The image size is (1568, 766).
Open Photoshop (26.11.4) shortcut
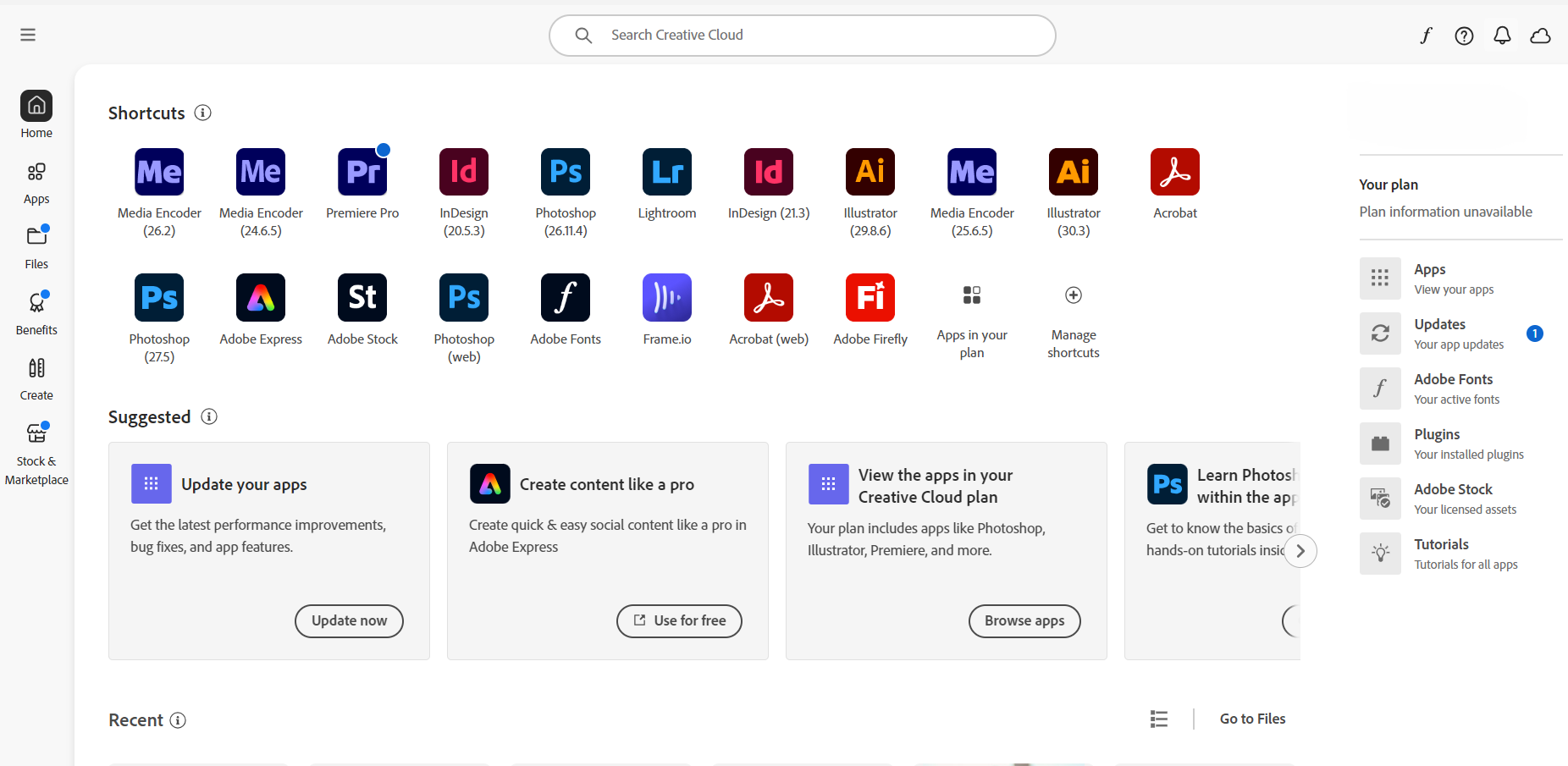566,172
